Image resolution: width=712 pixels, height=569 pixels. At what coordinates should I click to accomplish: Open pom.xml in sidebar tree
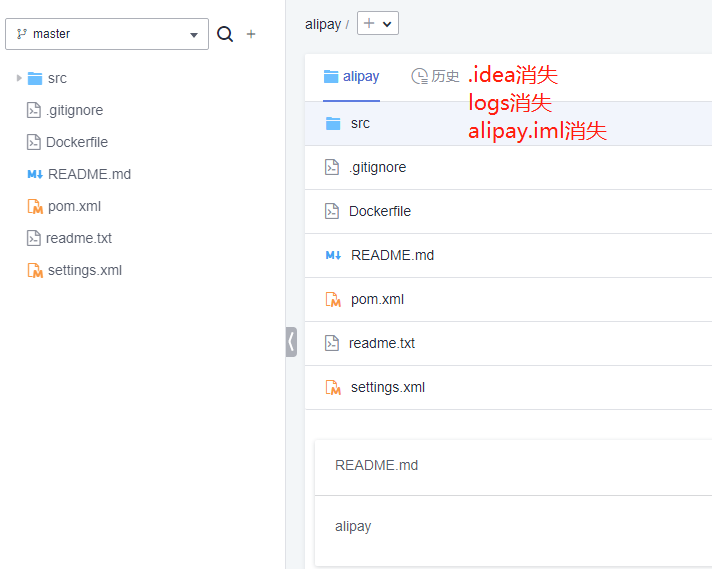point(74,206)
